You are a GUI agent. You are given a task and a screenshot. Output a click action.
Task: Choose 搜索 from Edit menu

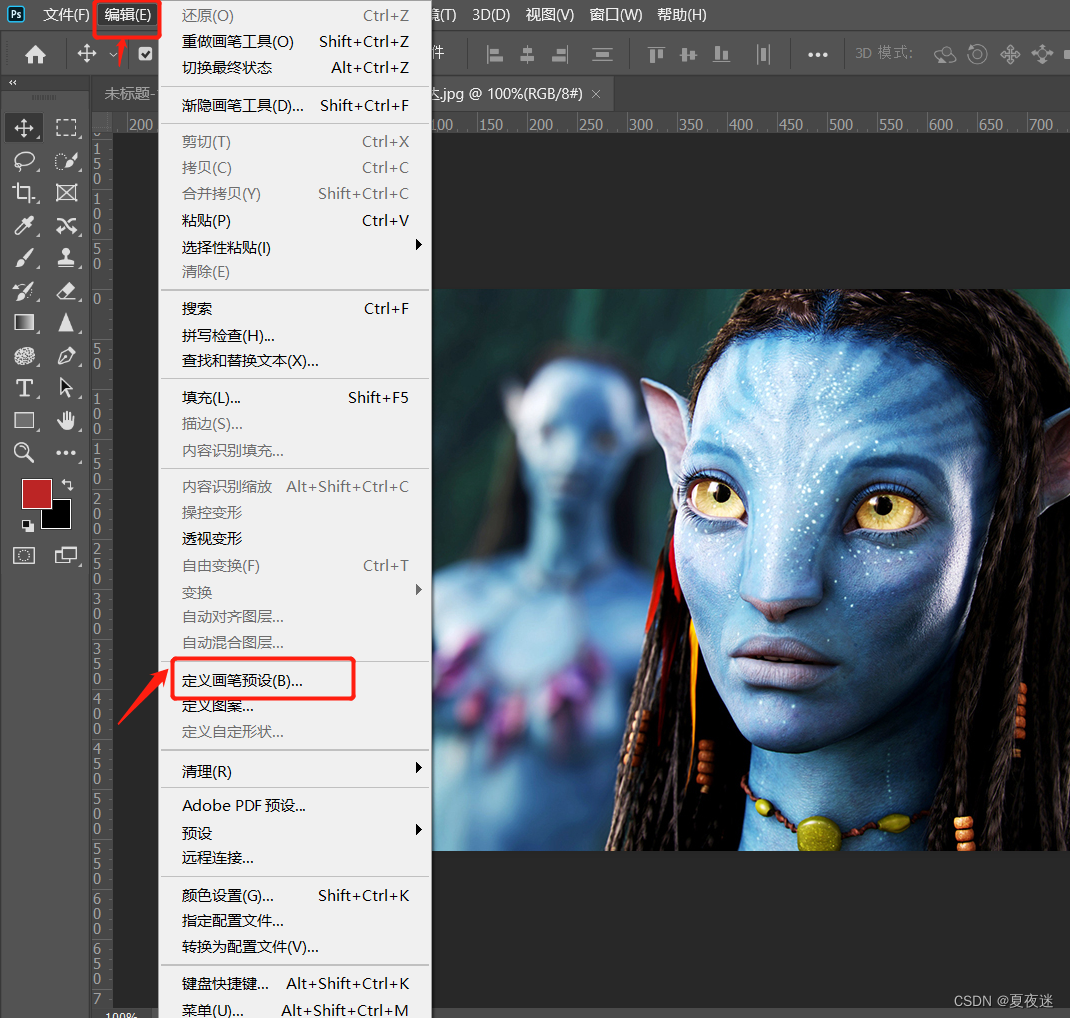[x=295, y=308]
